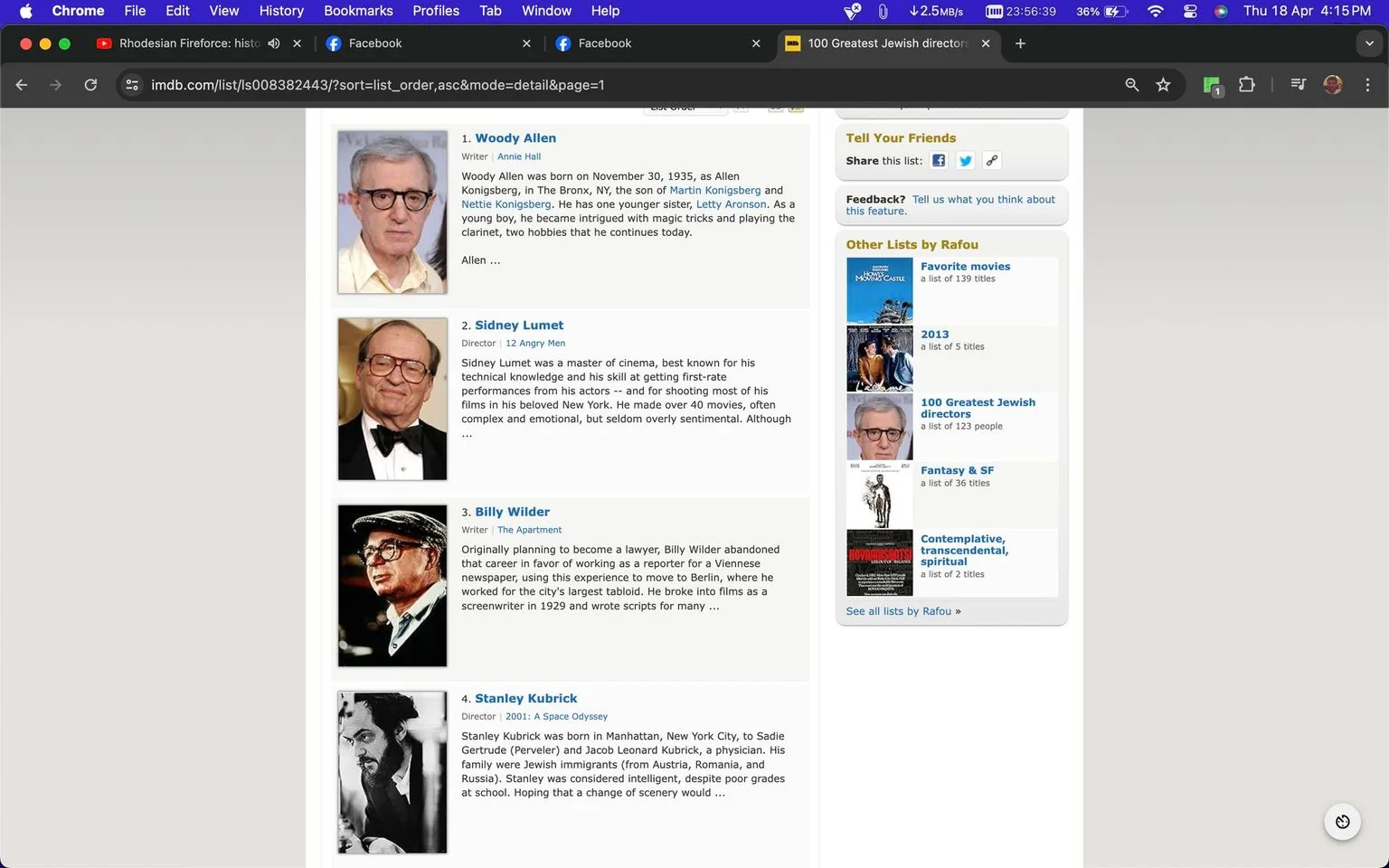The height and width of the screenshot is (868, 1389).
Task: Click the battery status indicator
Action: tap(1103, 11)
